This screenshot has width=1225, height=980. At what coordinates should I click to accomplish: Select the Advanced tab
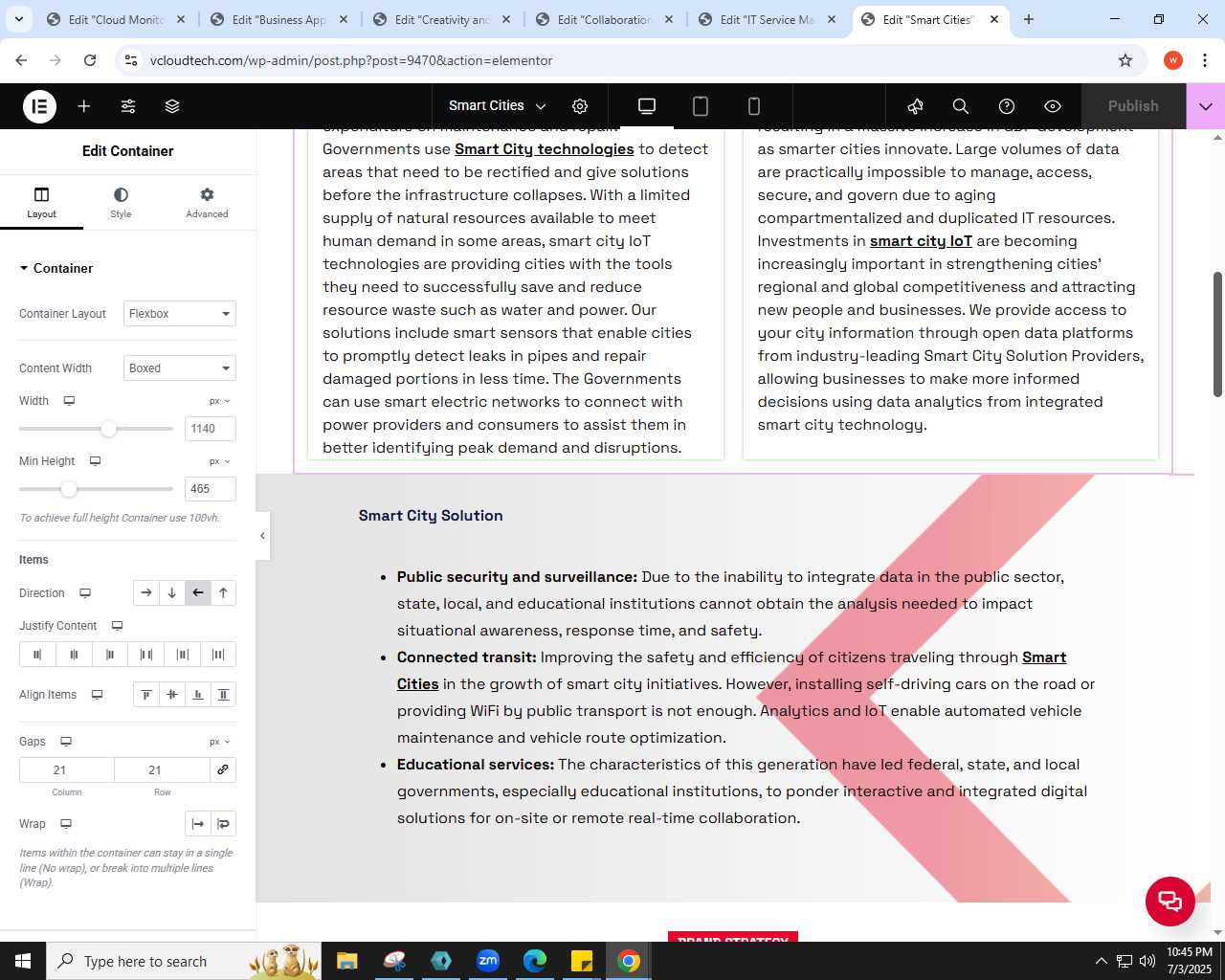(207, 203)
